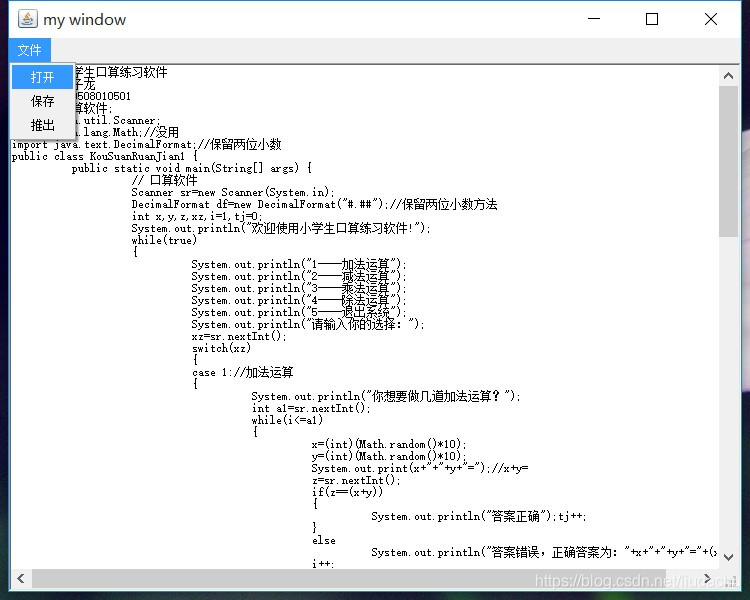Click the vertical scrollbar up arrow
This screenshot has height=600, width=750.
(728, 76)
